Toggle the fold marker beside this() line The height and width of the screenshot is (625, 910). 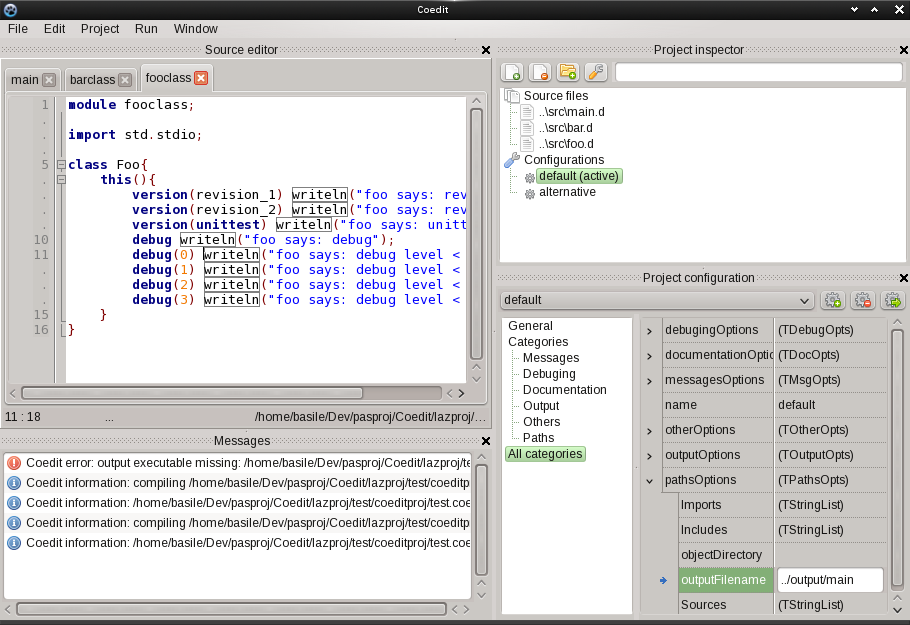click(61, 180)
